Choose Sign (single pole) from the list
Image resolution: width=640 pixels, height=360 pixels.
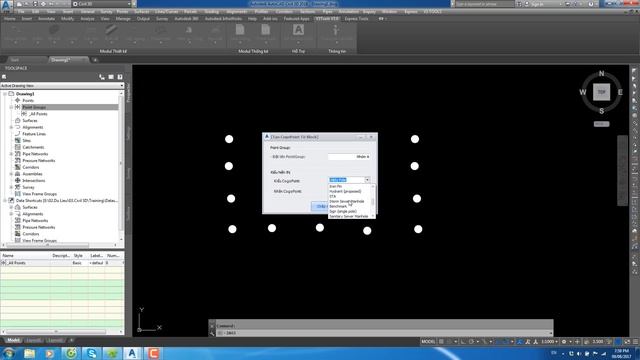[343, 211]
